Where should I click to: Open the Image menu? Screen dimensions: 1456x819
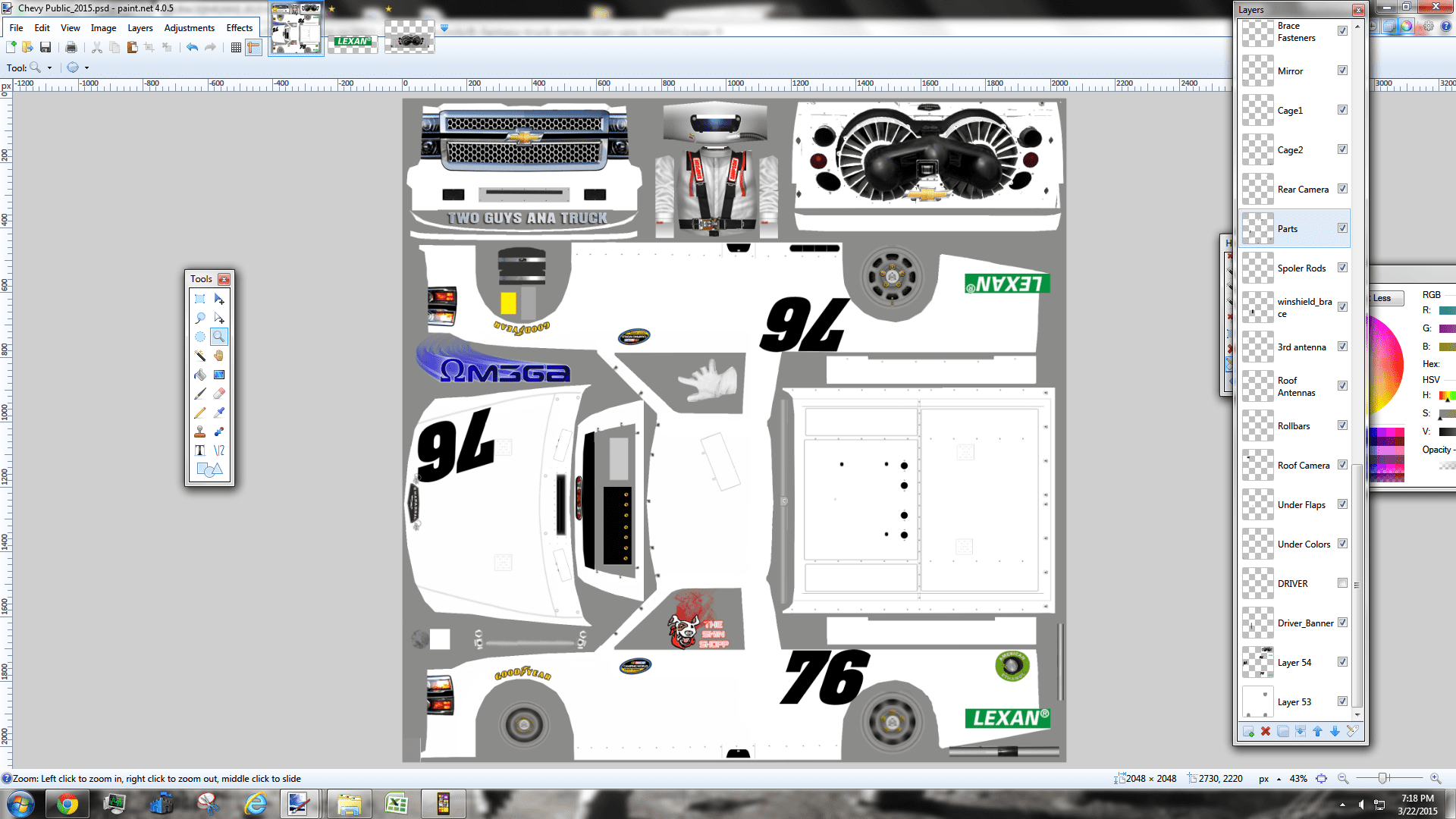[x=104, y=28]
